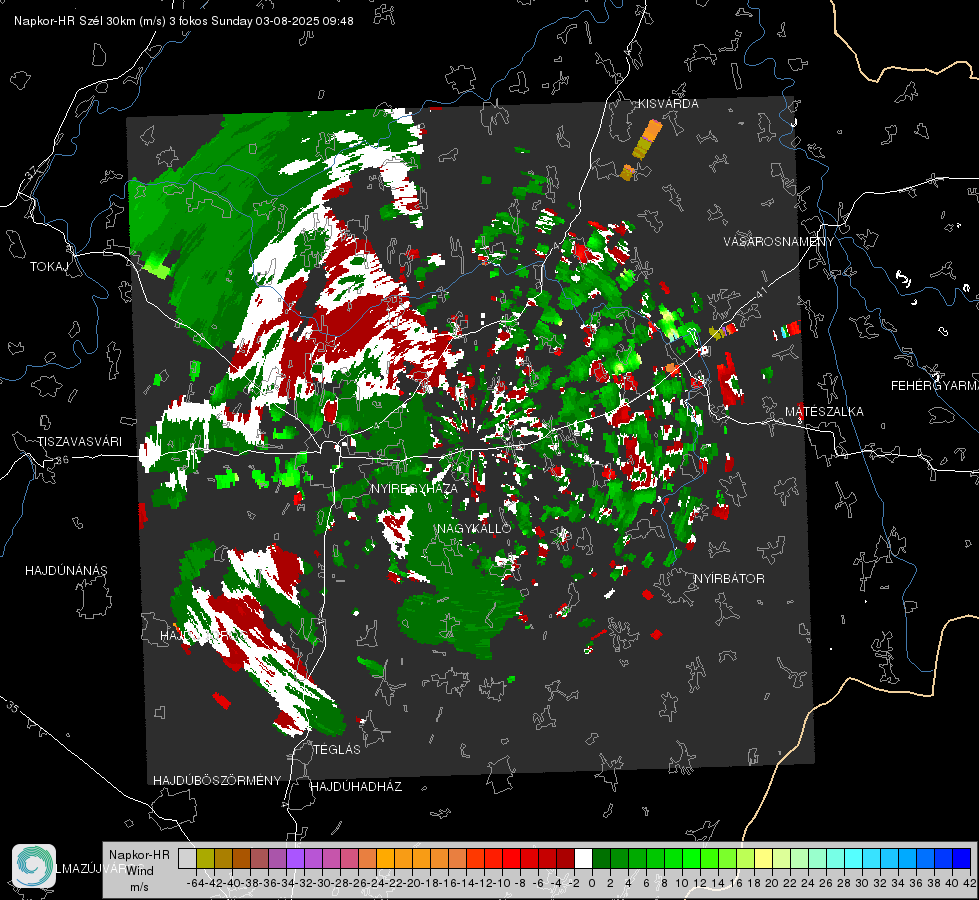Select the TÉGLÁS city label

(337, 749)
